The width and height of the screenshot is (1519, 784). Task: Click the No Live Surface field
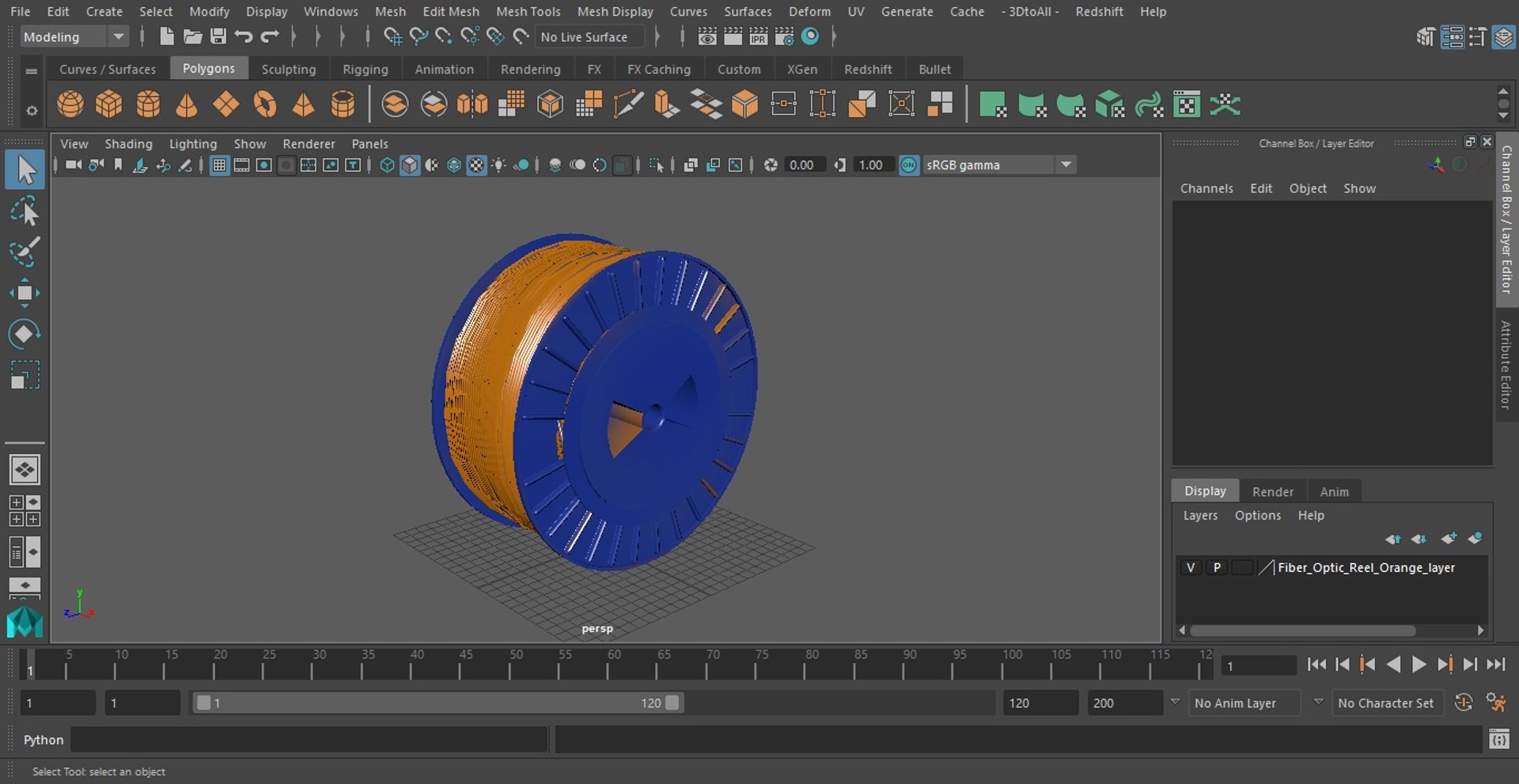point(590,36)
